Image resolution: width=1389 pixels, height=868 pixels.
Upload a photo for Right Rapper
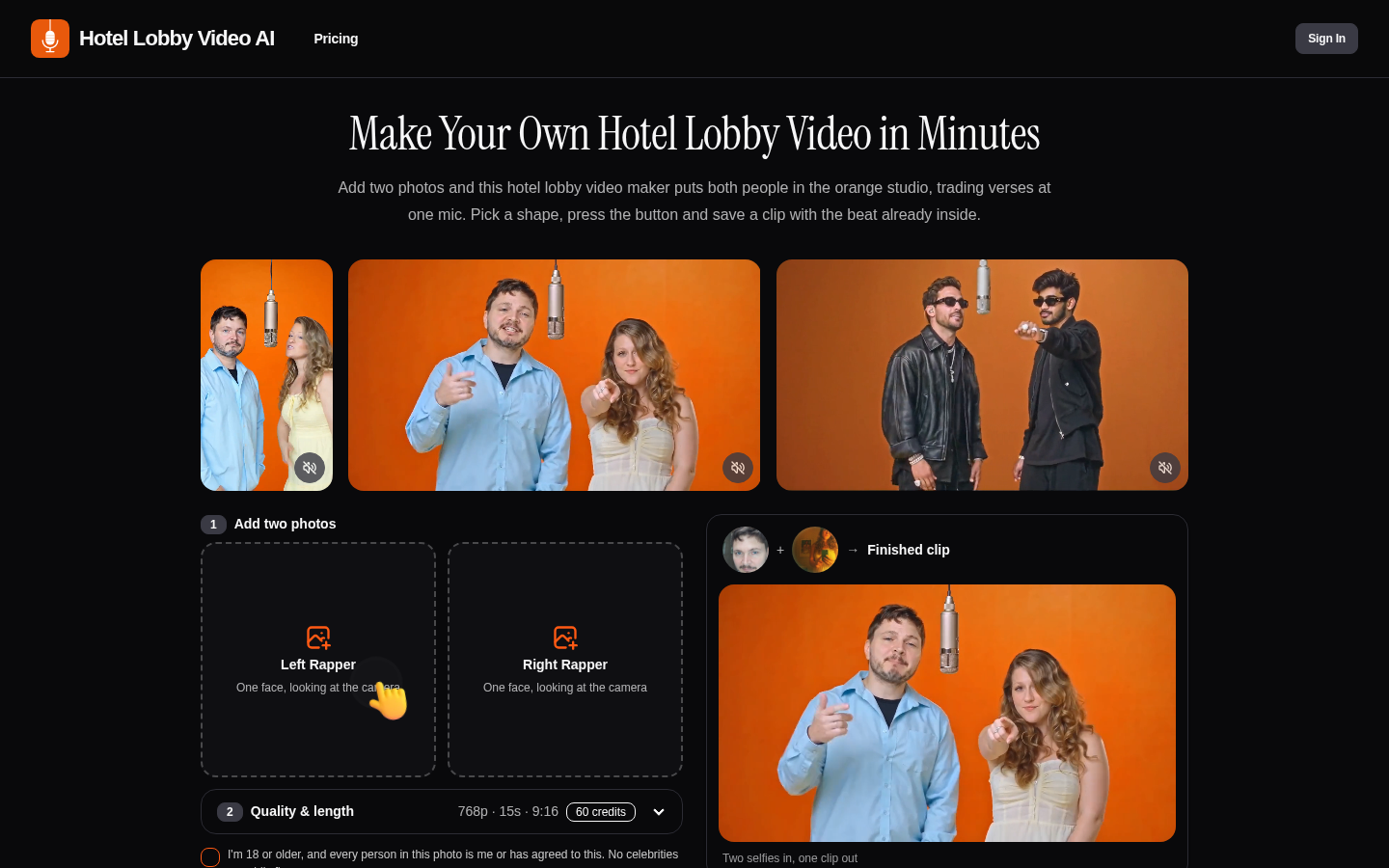(565, 660)
